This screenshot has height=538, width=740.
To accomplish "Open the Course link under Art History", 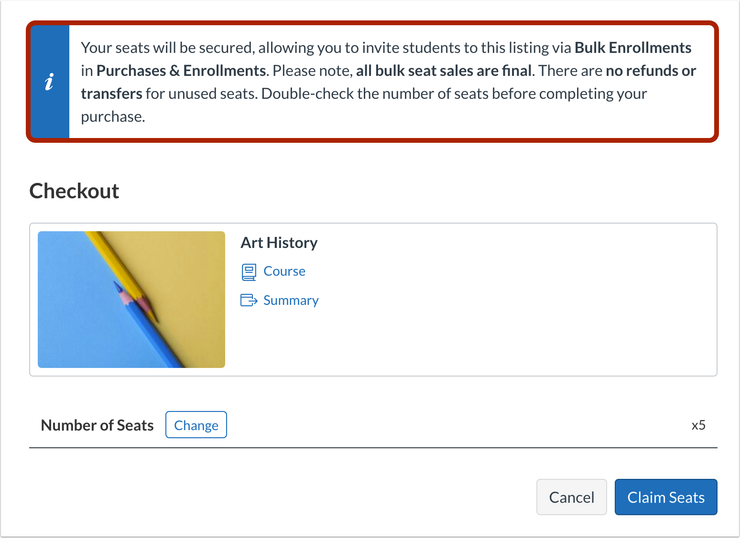I will pos(284,271).
